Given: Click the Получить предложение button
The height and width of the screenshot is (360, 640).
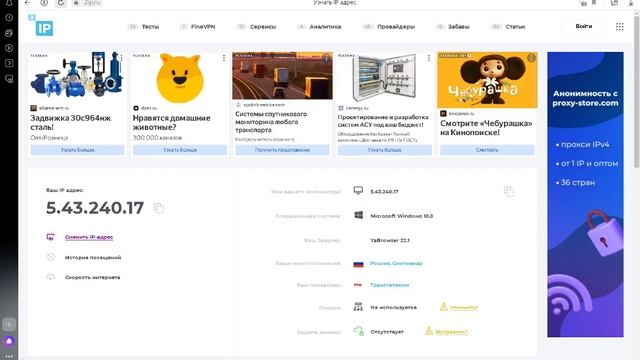Looking at the screenshot, I should pyautogui.click(x=282, y=150).
